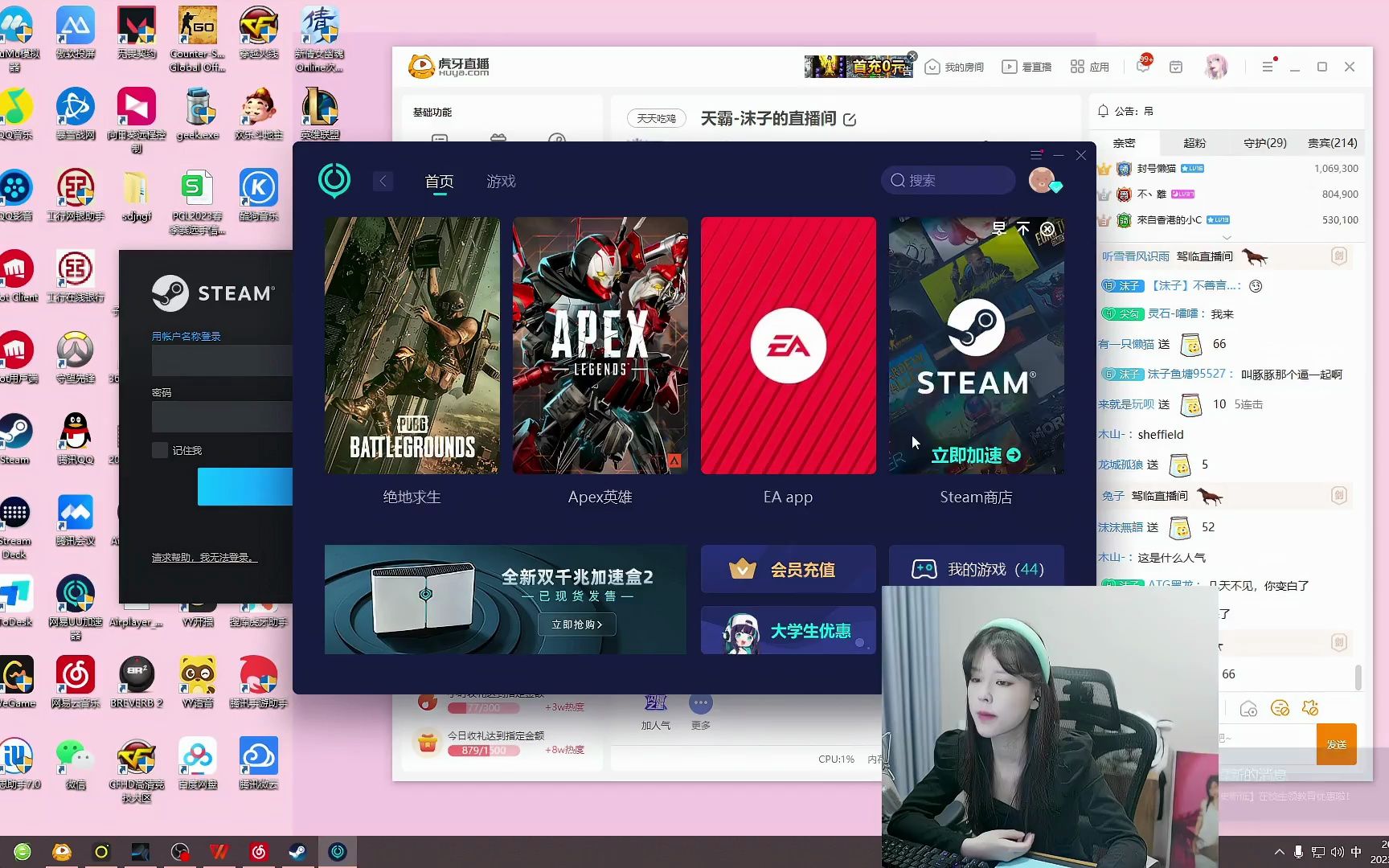Select the 贵宾(214) tab in Huya

[x=1332, y=143]
